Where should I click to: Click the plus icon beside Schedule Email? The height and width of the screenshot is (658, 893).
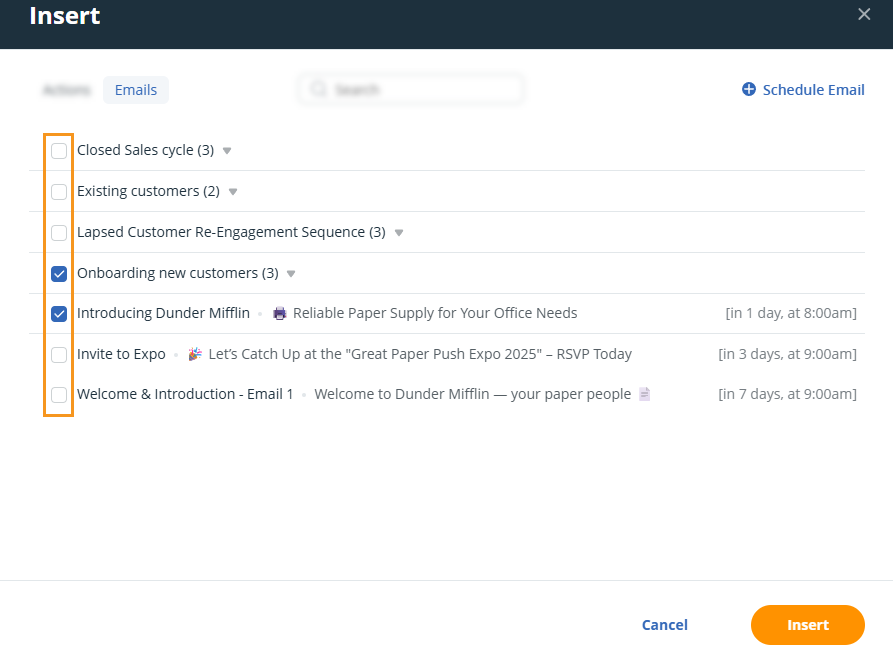(x=748, y=89)
